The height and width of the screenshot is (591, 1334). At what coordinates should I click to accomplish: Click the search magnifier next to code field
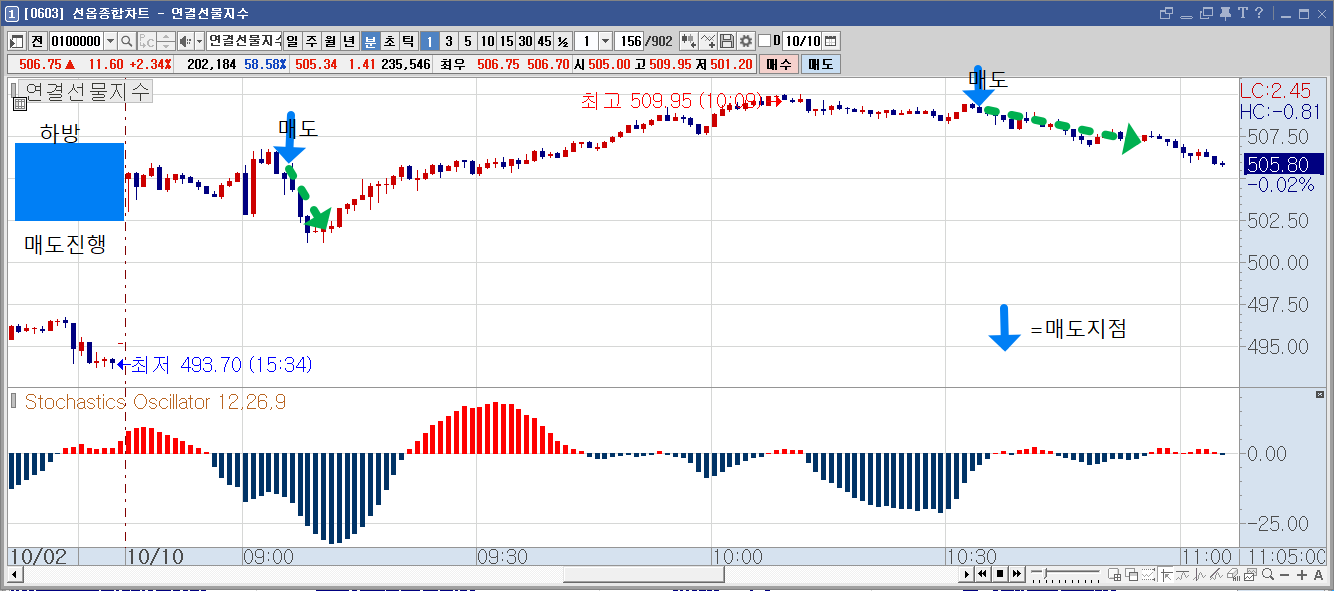click(127, 41)
